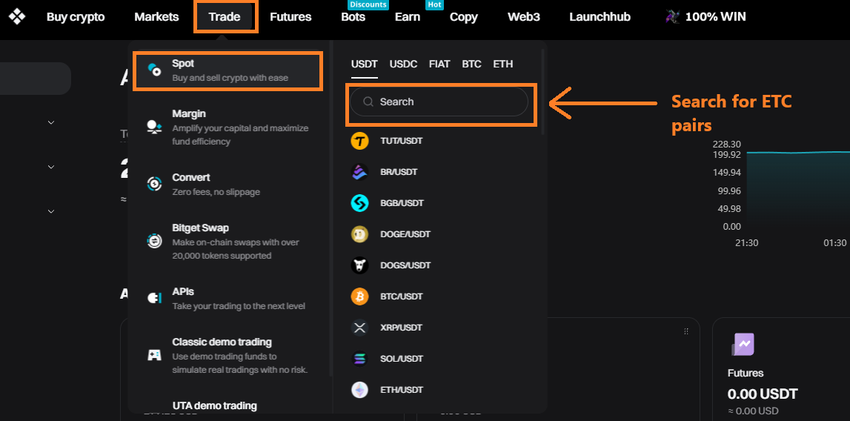Select the BTC/USDT pair
This screenshot has width=850, height=421.
(x=401, y=297)
